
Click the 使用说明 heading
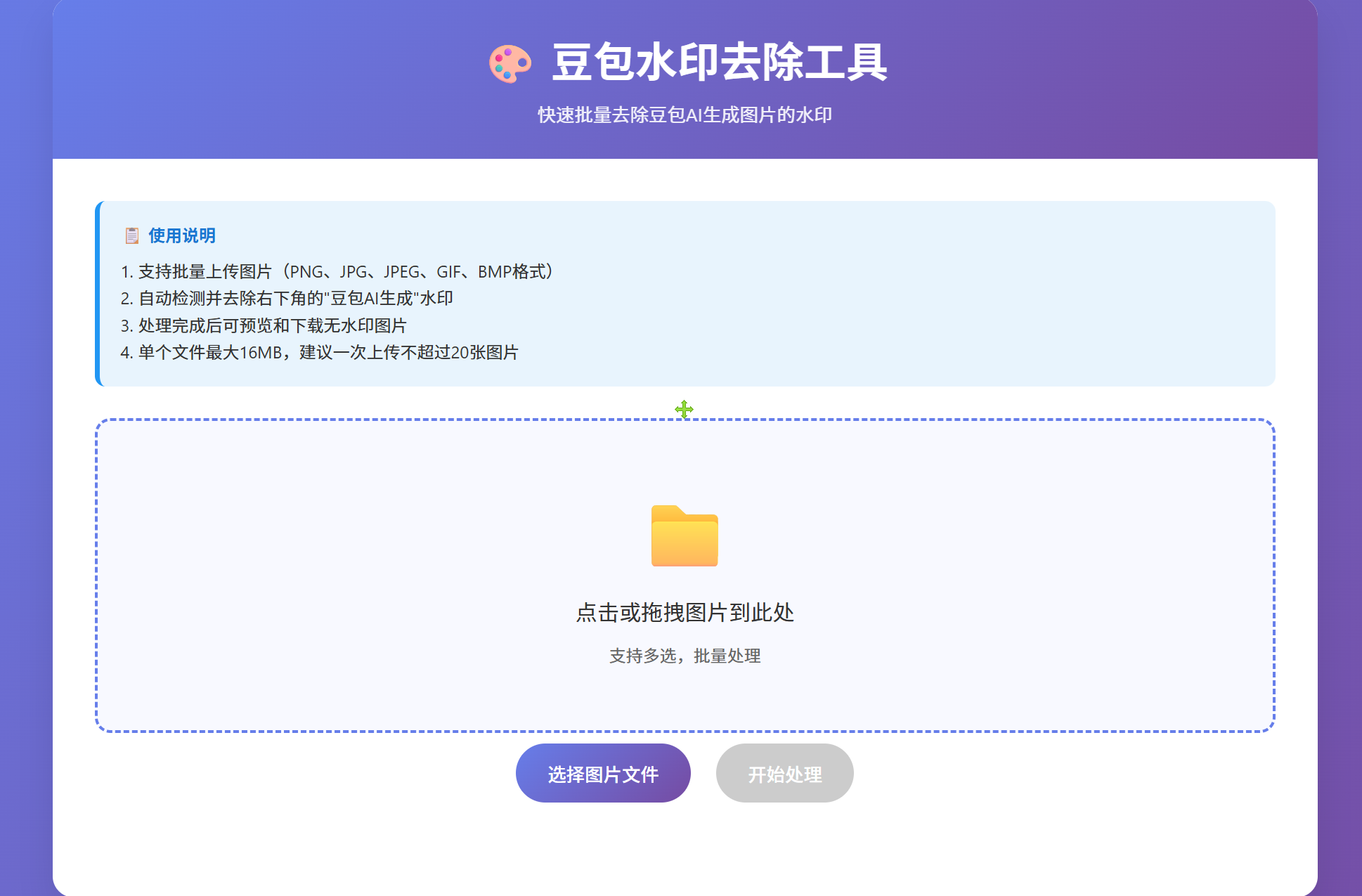coord(182,235)
